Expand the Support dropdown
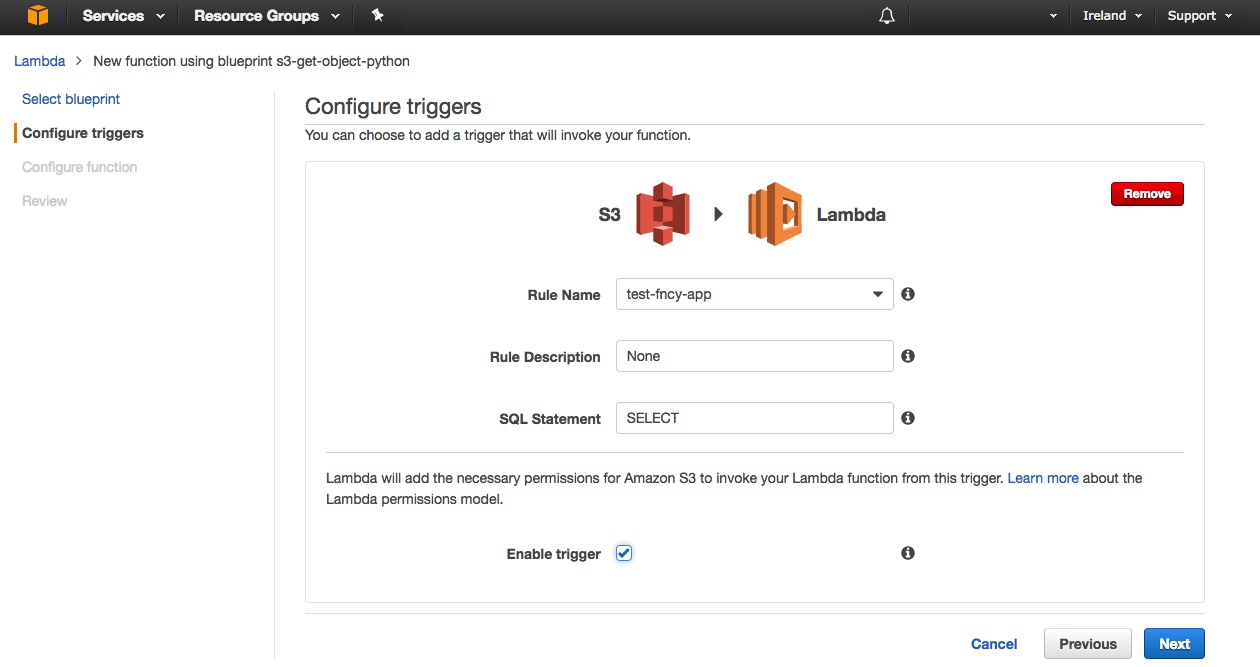 (1199, 16)
